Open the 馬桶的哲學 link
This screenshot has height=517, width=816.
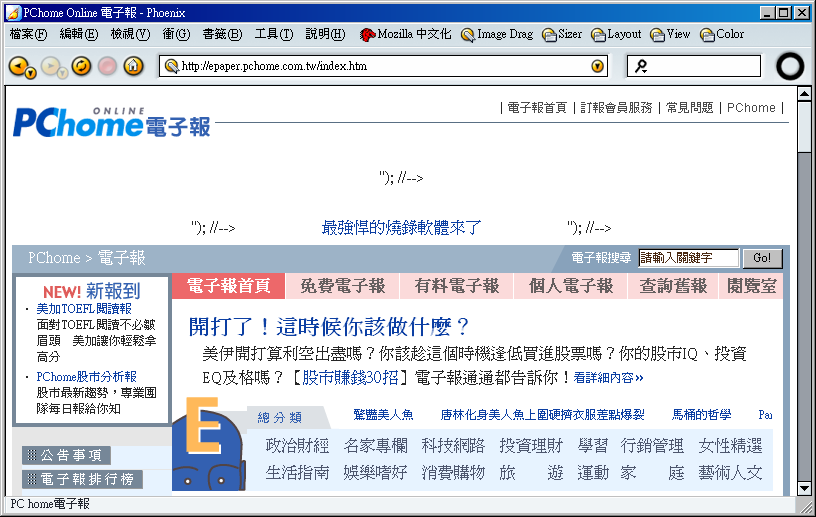702,414
